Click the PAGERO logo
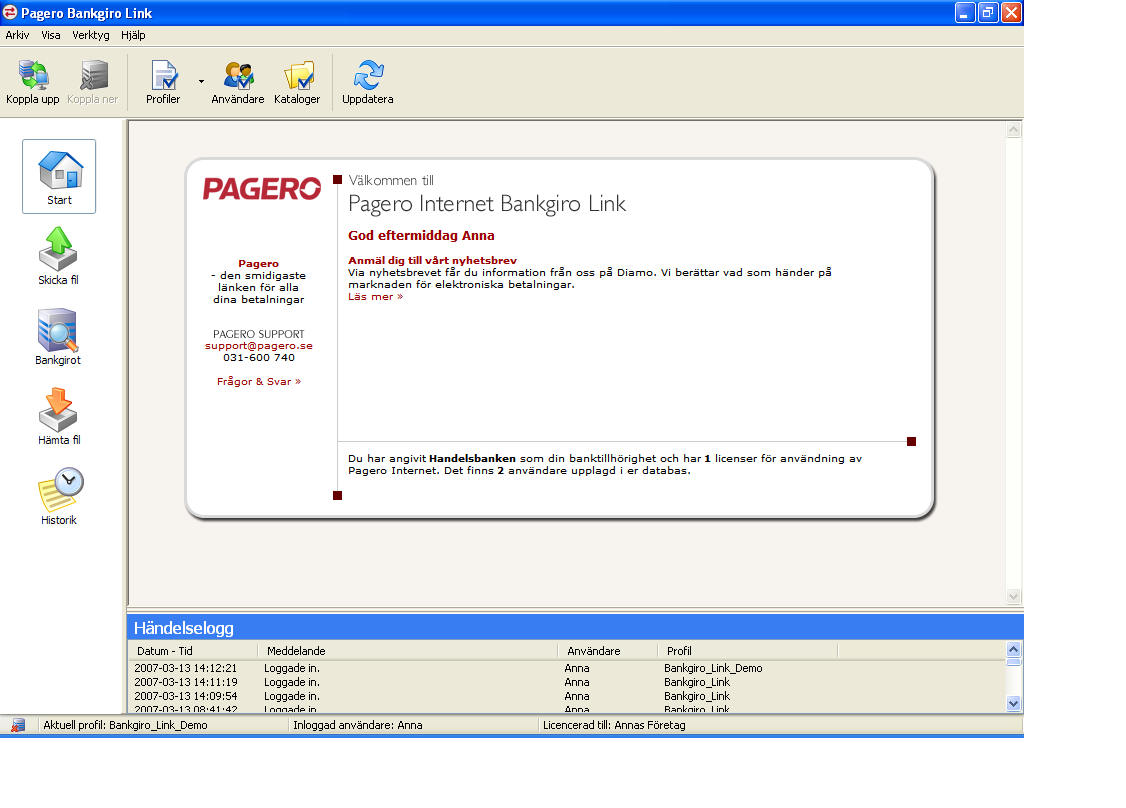The image size is (1126, 808). coord(262,188)
